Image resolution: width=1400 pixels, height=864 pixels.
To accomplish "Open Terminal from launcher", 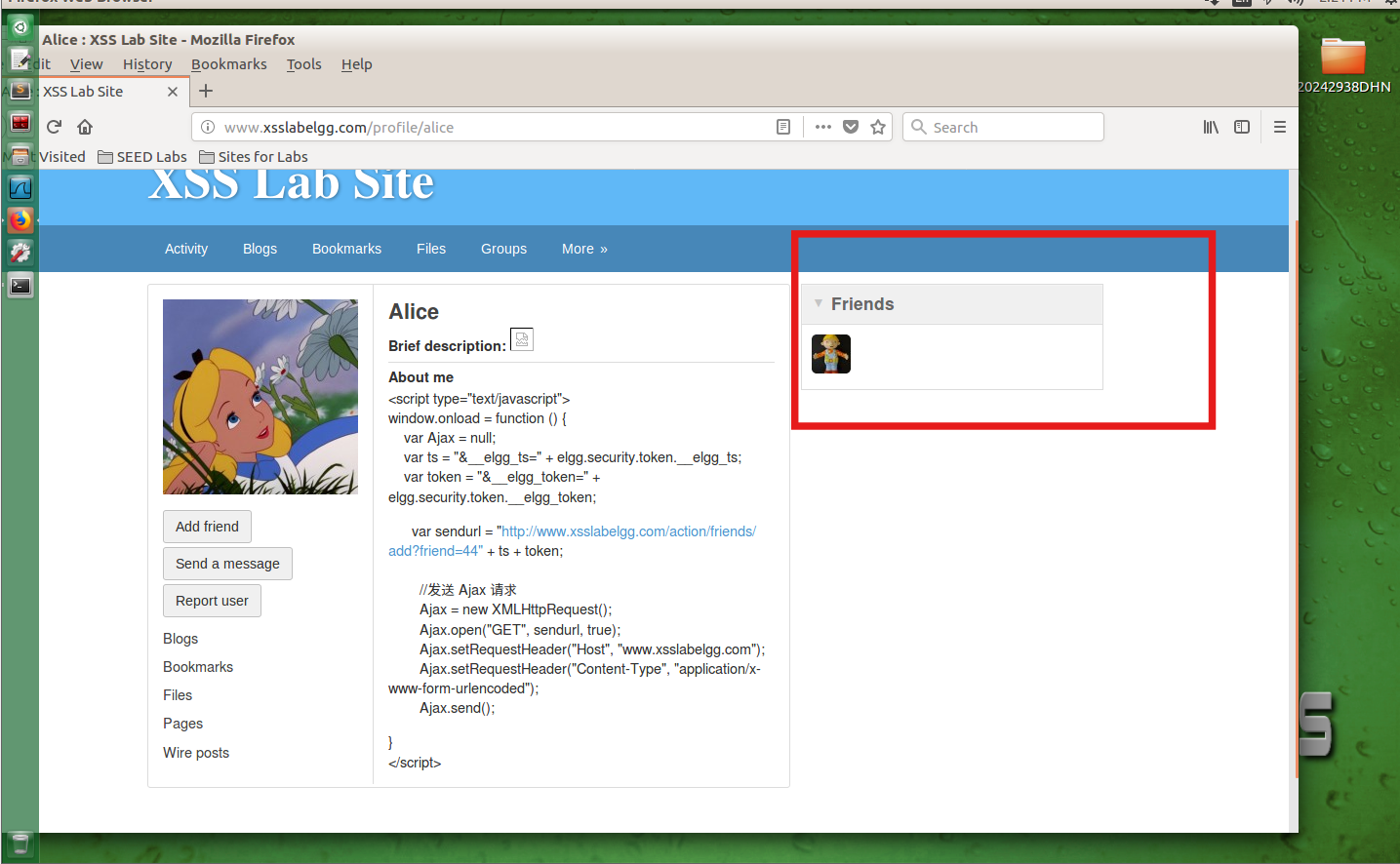I will (20, 285).
